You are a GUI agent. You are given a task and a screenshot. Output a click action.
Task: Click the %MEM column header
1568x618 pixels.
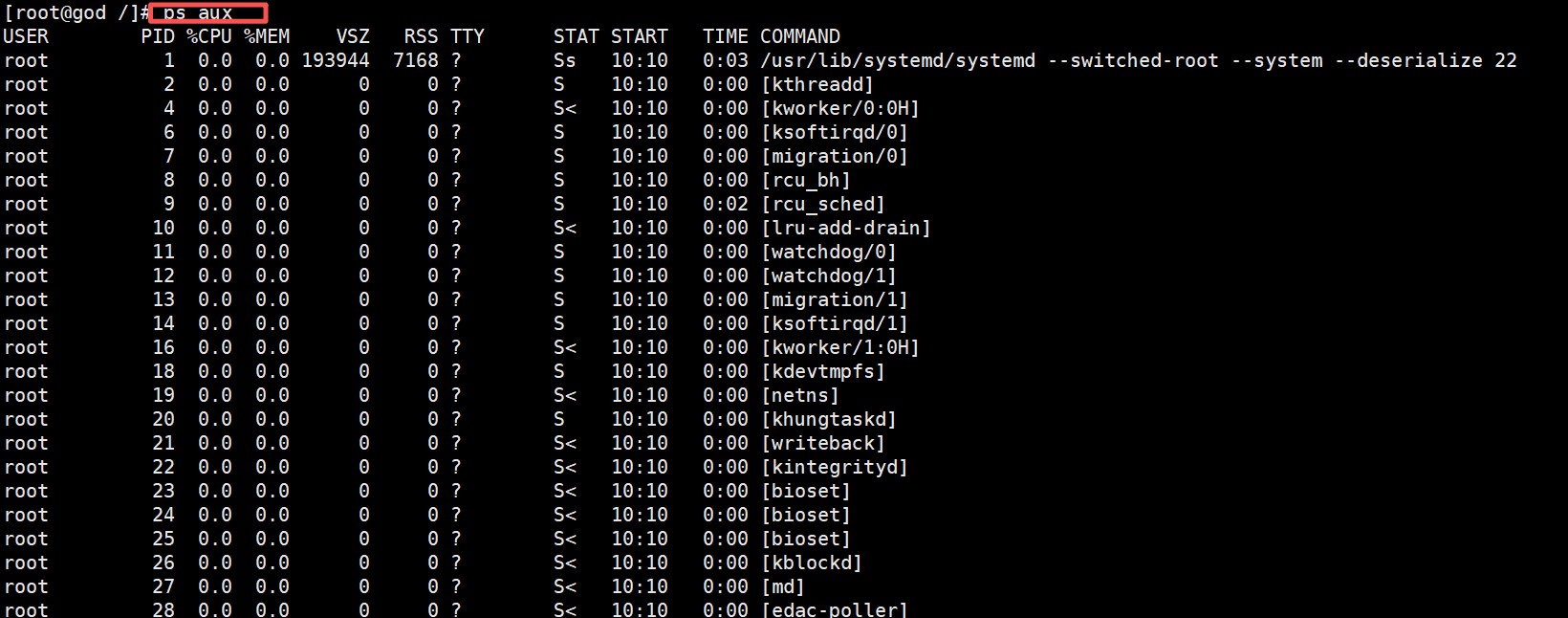coord(267,36)
